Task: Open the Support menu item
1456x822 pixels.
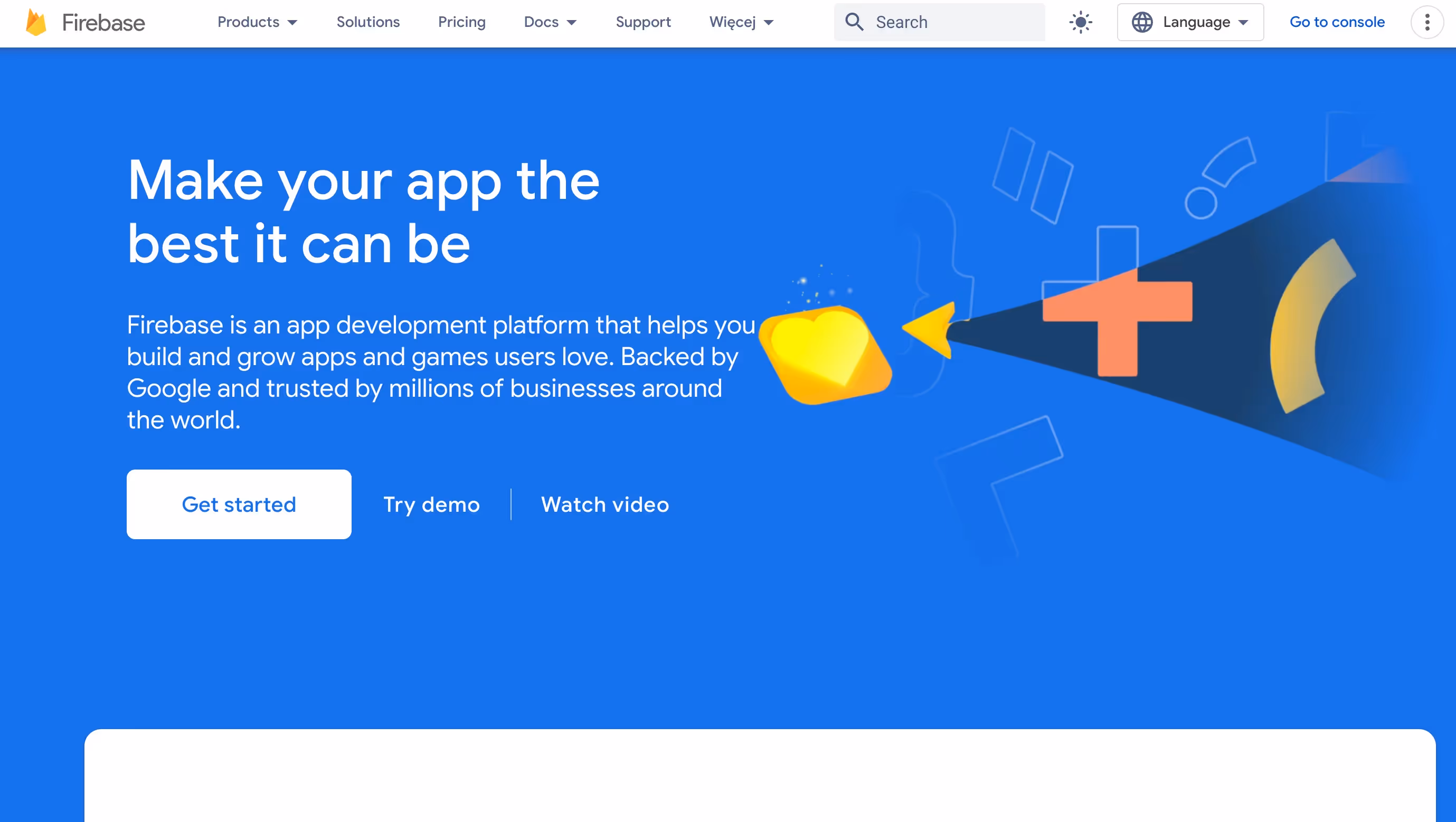Action: (x=643, y=22)
